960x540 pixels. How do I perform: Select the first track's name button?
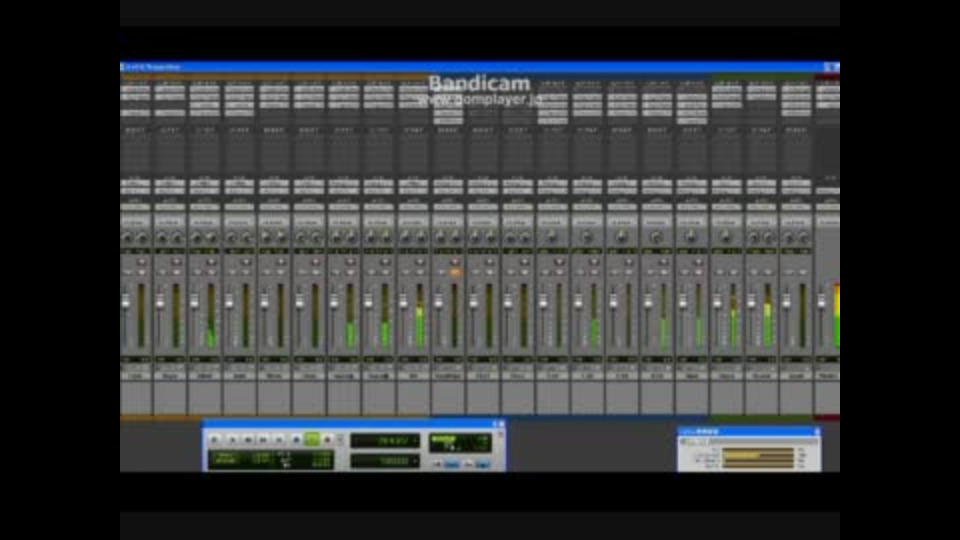click(x=135, y=375)
